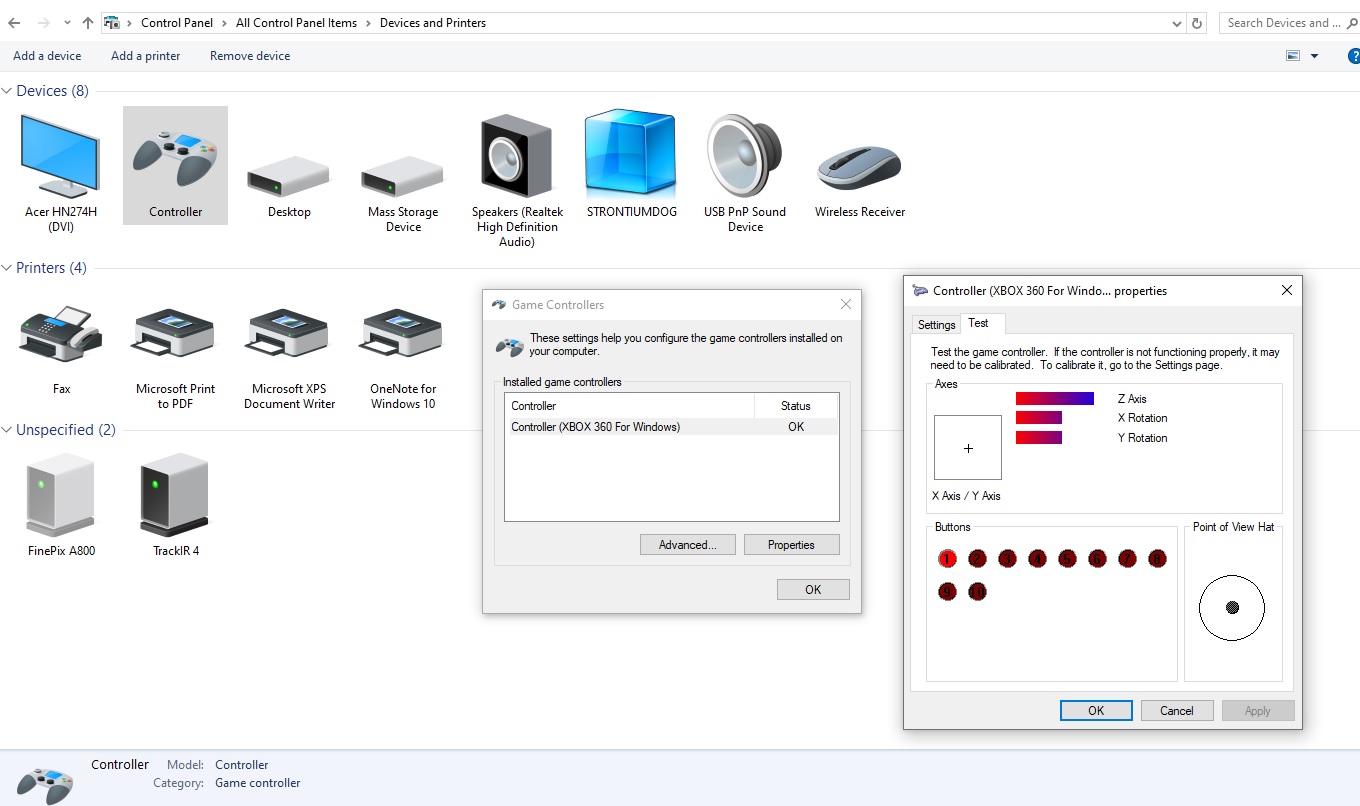Select the Wireless Receiver mouse icon
The image size is (1360, 806).
pos(859,167)
